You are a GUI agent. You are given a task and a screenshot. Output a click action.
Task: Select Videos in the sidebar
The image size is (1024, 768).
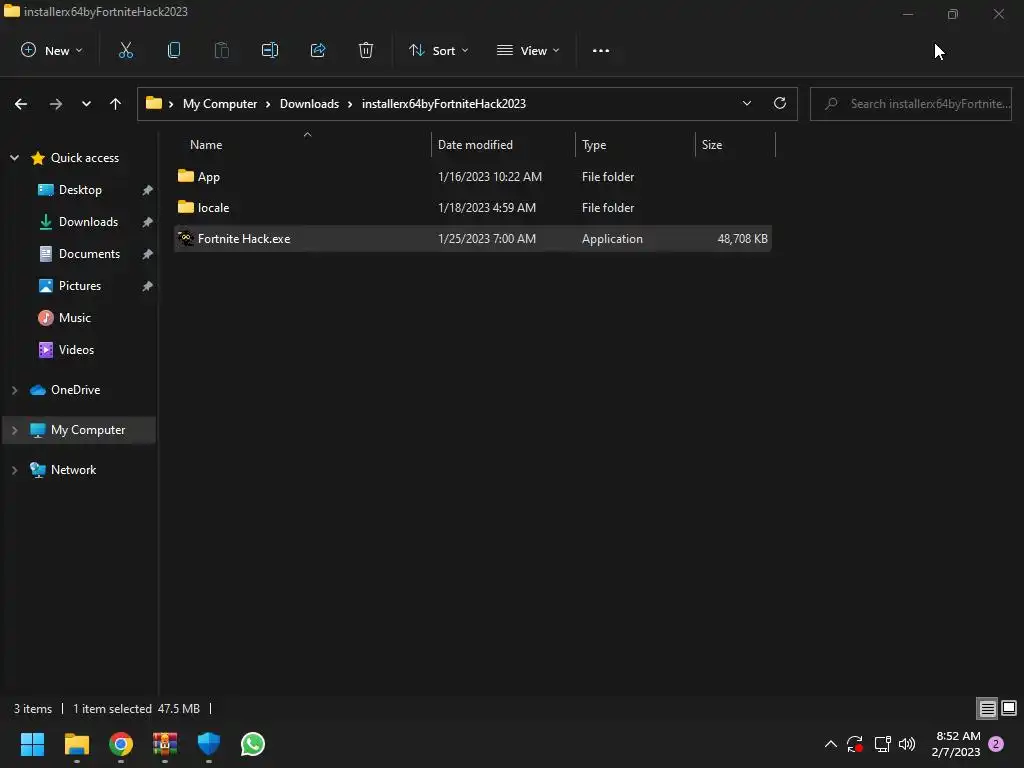pos(76,350)
